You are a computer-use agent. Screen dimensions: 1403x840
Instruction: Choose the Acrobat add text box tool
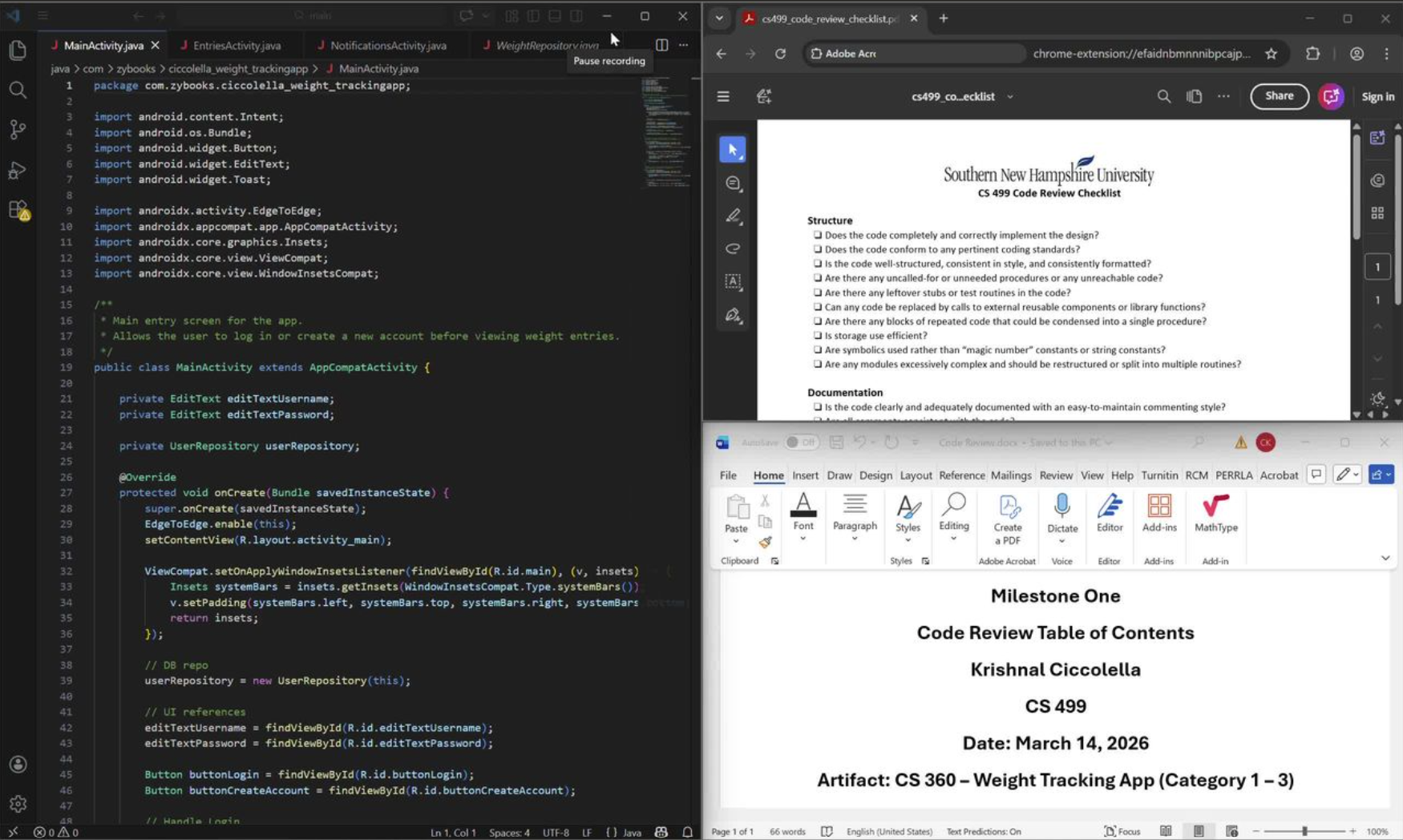(x=733, y=282)
